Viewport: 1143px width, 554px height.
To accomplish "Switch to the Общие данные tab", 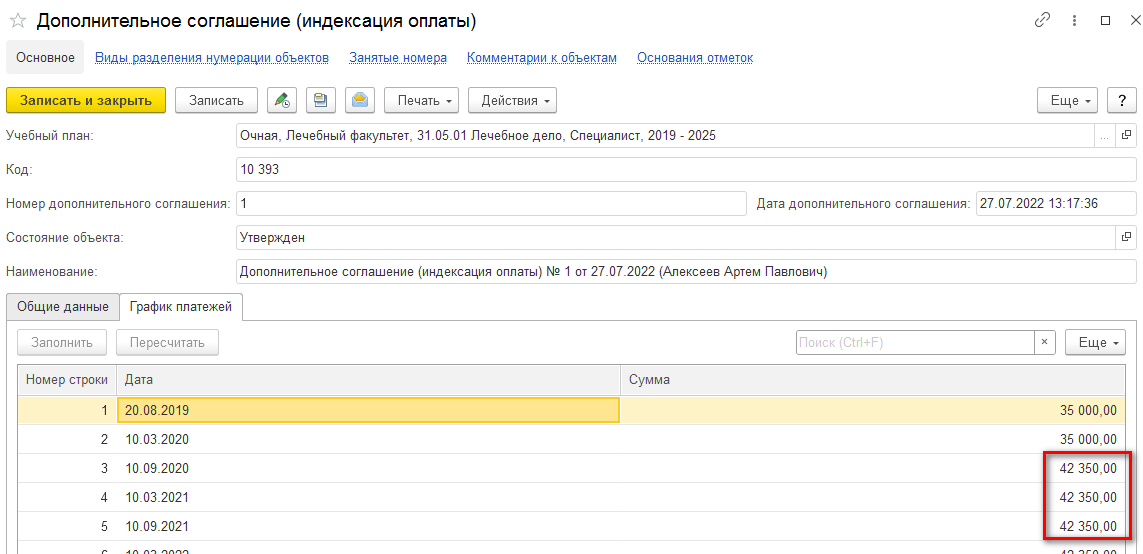I will [63, 307].
